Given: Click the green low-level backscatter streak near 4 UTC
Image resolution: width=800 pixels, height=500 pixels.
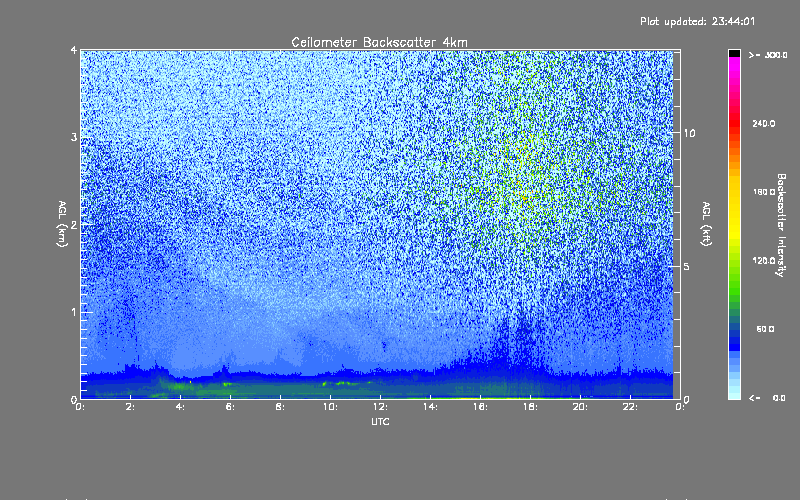Looking at the screenshot, I should (x=178, y=387).
